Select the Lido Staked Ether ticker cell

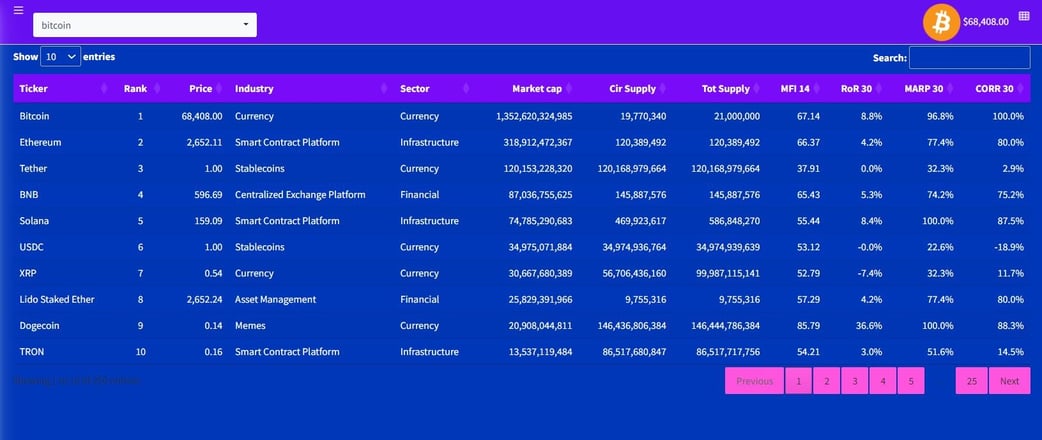(57, 300)
